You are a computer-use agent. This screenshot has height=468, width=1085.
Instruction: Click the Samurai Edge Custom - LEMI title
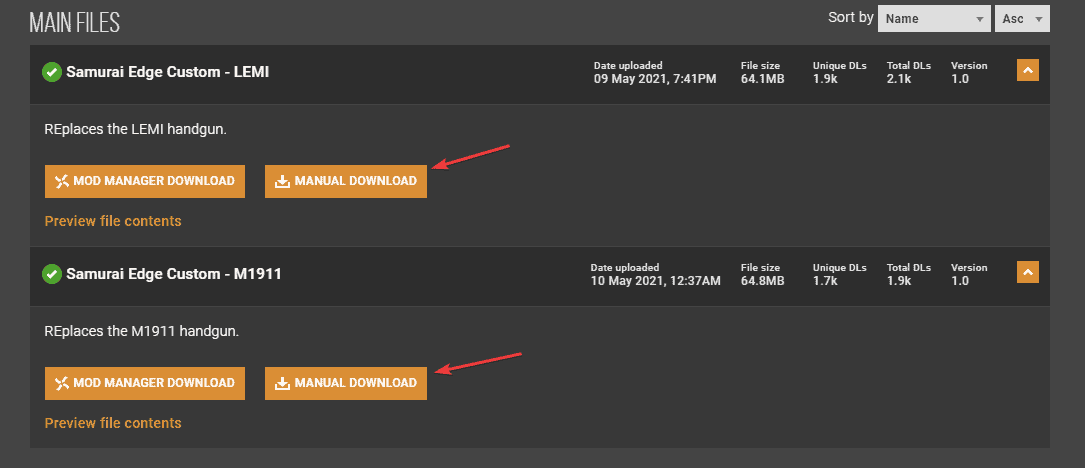[167, 72]
